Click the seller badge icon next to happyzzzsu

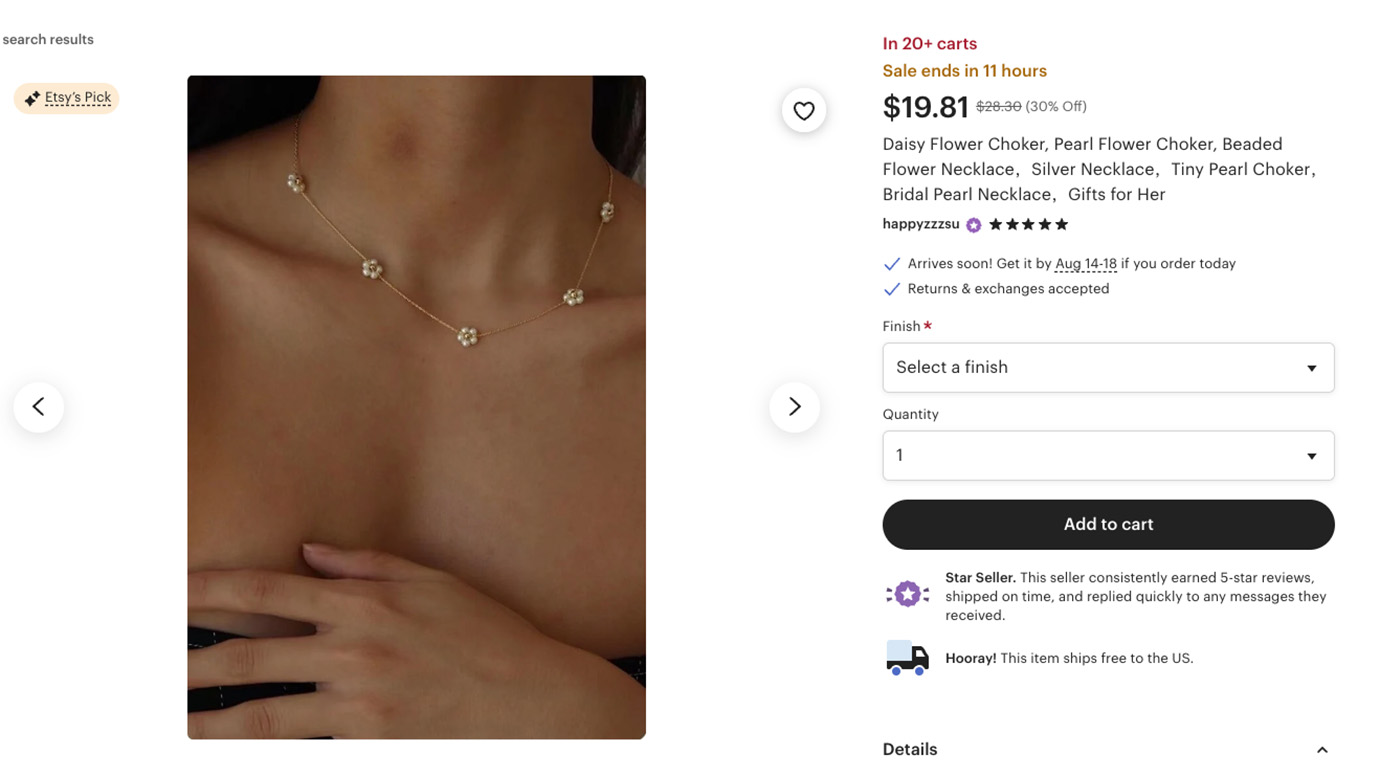pos(973,224)
